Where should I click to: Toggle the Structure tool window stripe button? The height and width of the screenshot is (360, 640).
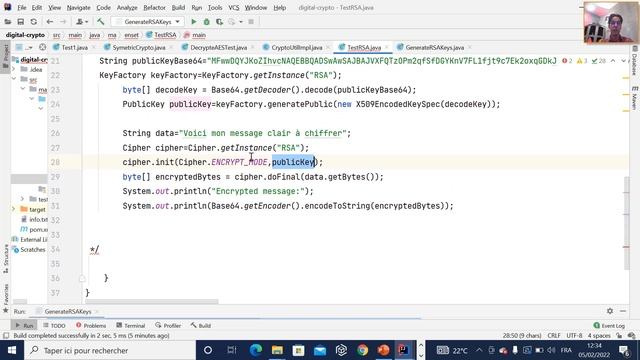coord(6,259)
